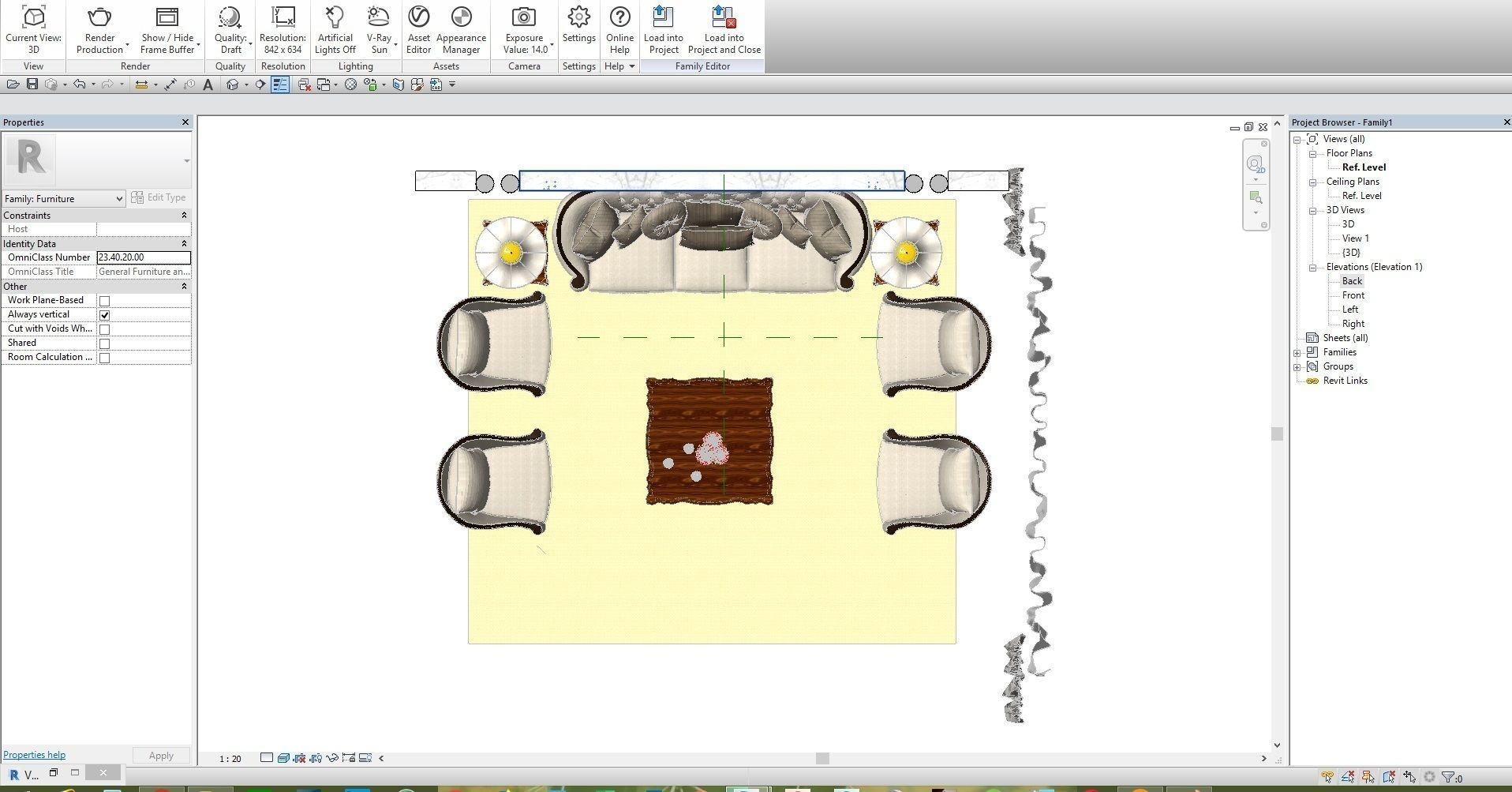
Task: Open Default 3D View house icon
Action: (233, 84)
